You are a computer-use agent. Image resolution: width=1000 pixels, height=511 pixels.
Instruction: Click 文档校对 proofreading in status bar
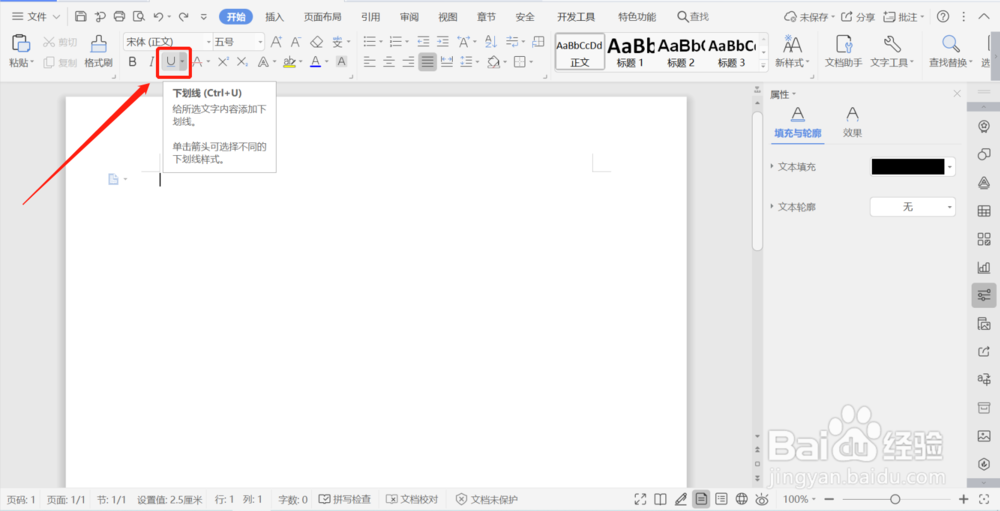412,499
